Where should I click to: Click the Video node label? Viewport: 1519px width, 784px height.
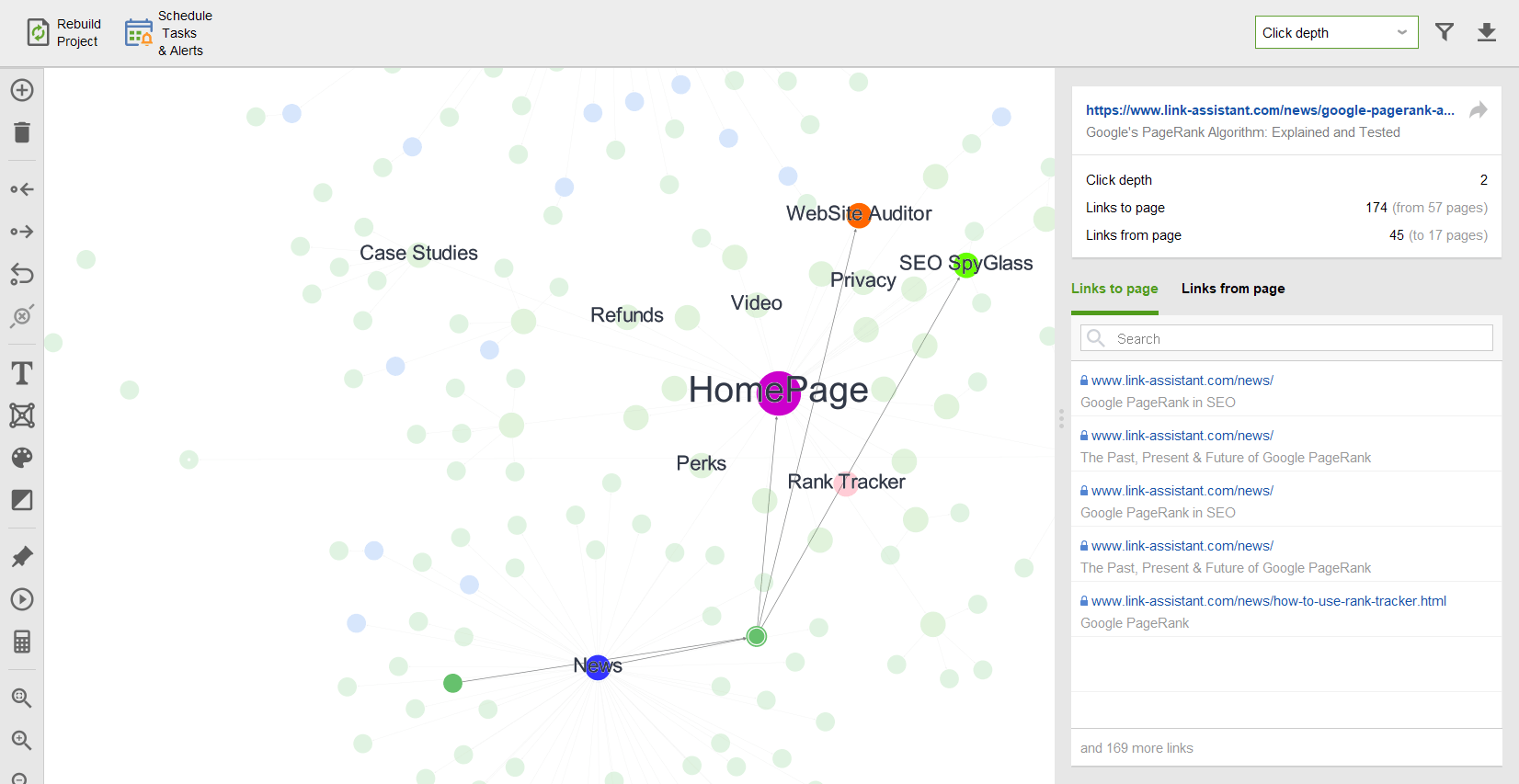point(756,303)
